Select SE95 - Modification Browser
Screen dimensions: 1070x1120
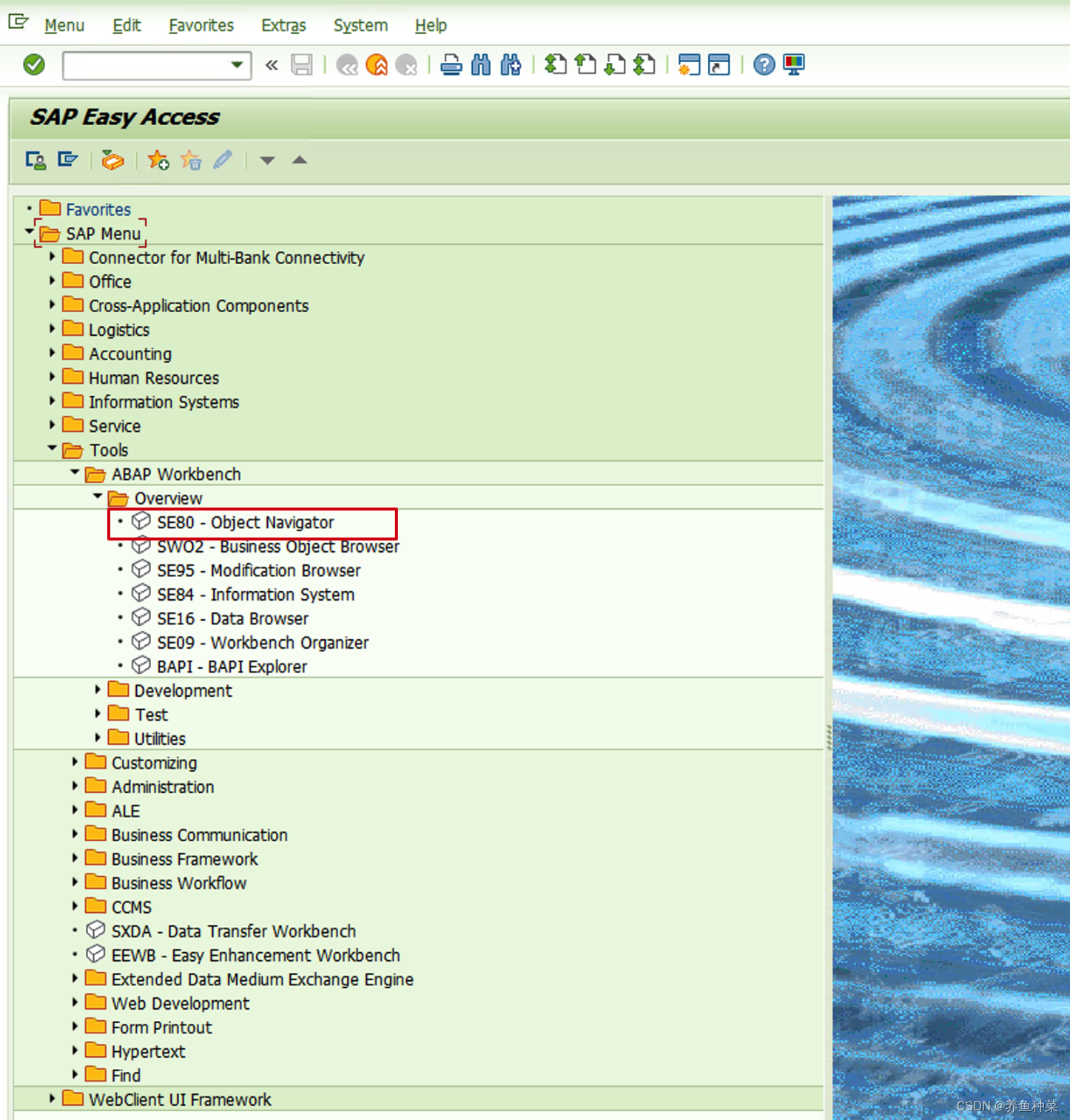point(259,570)
